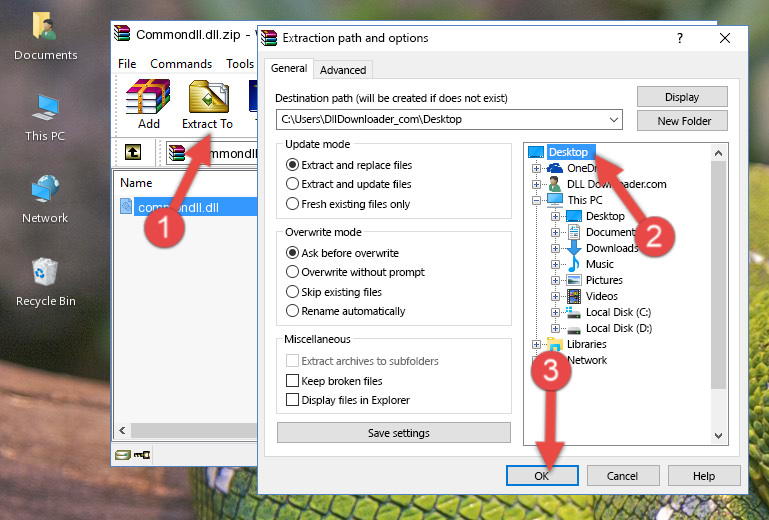Click the Add toolbar icon in WinRAR
The height and width of the screenshot is (520, 769).
(x=148, y=104)
